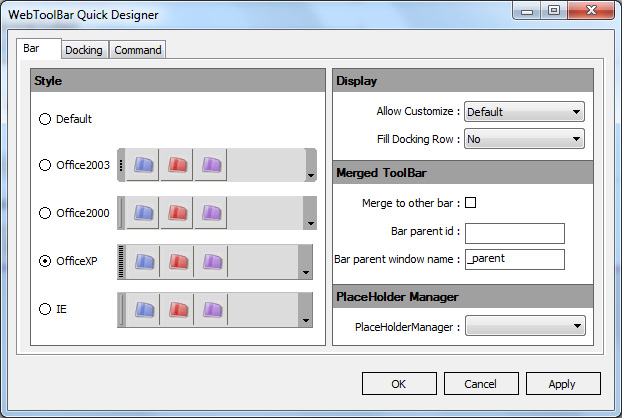Viewport: 622px width, 418px height.
Task: Click the Bar parent id text field
Action: [x=515, y=233]
